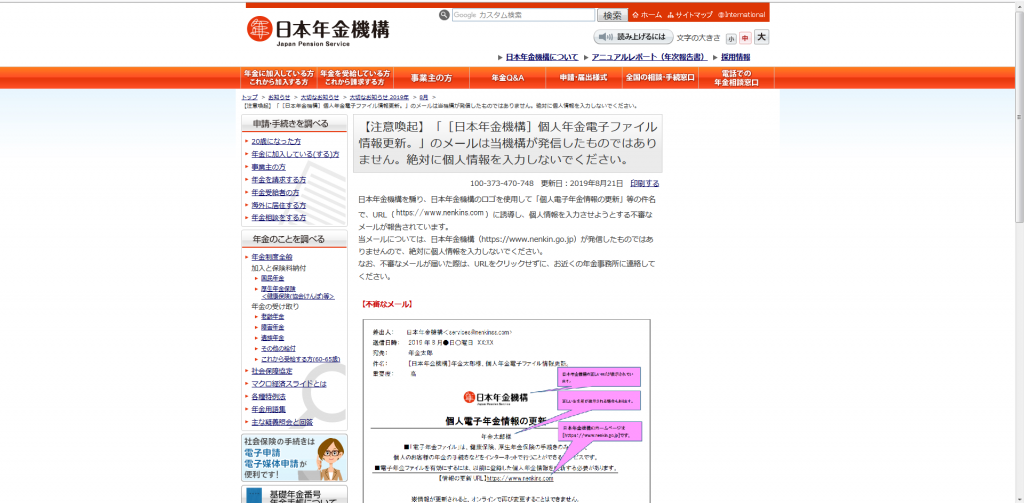
Task: Click the magnifying glass search icon
Action: coord(444,14)
